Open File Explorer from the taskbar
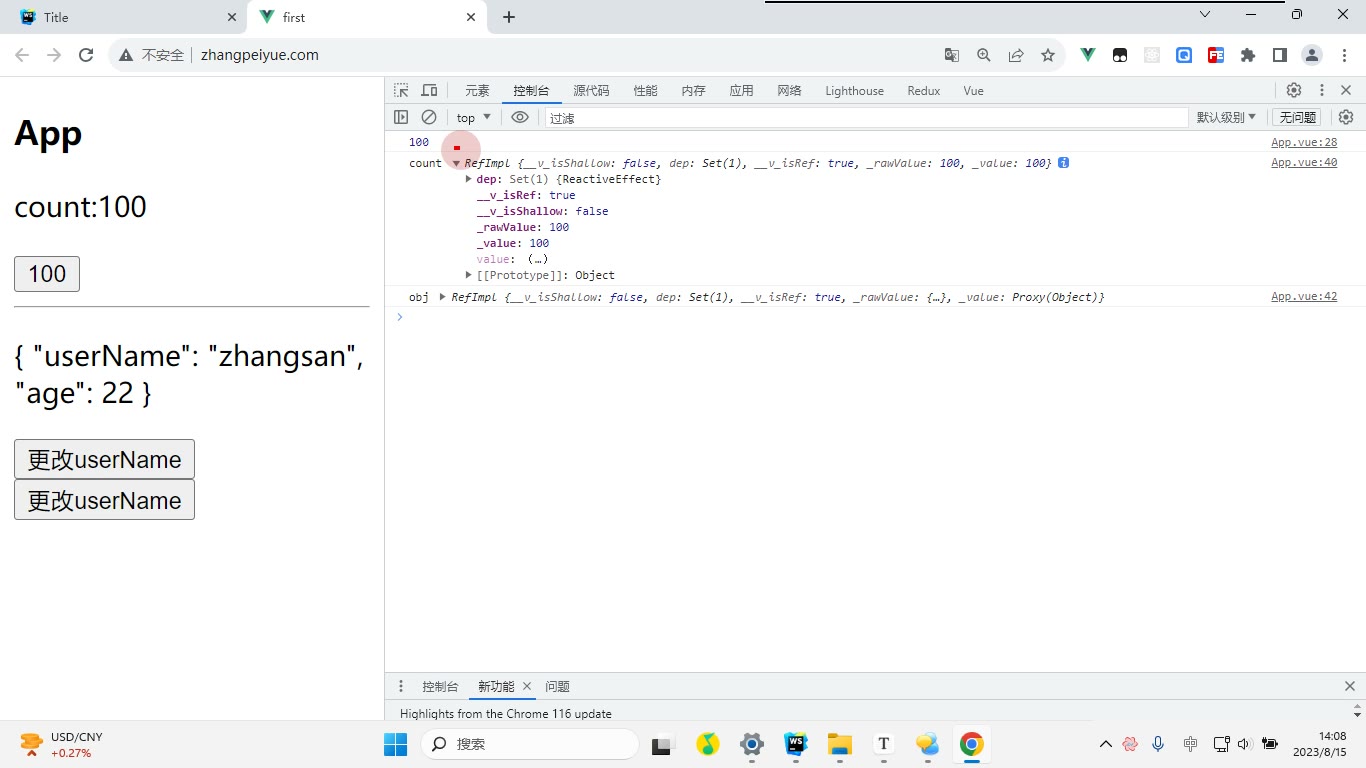Image resolution: width=1366 pixels, height=768 pixels. [840, 744]
